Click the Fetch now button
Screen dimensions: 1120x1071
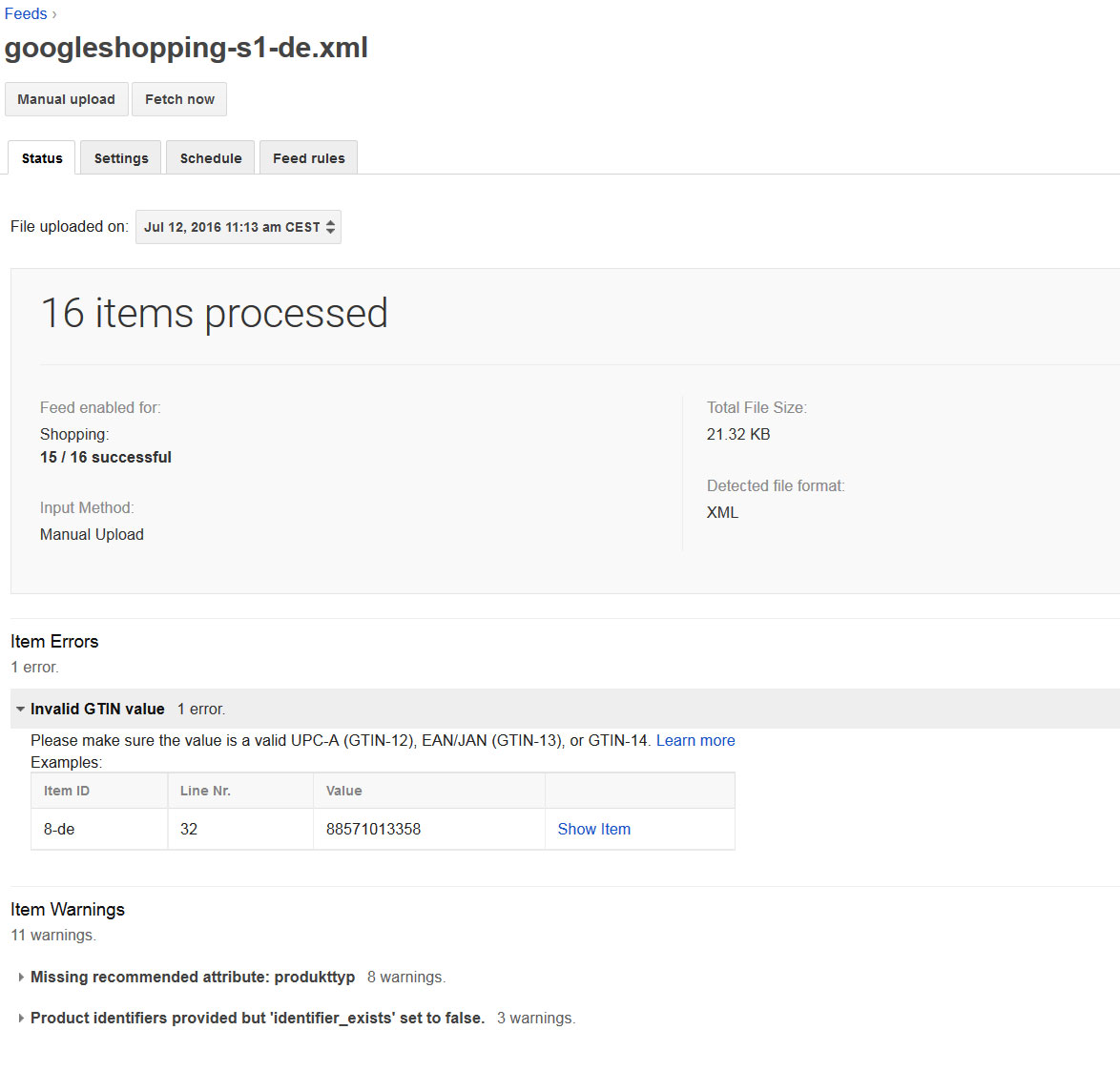pyautogui.click(x=179, y=99)
